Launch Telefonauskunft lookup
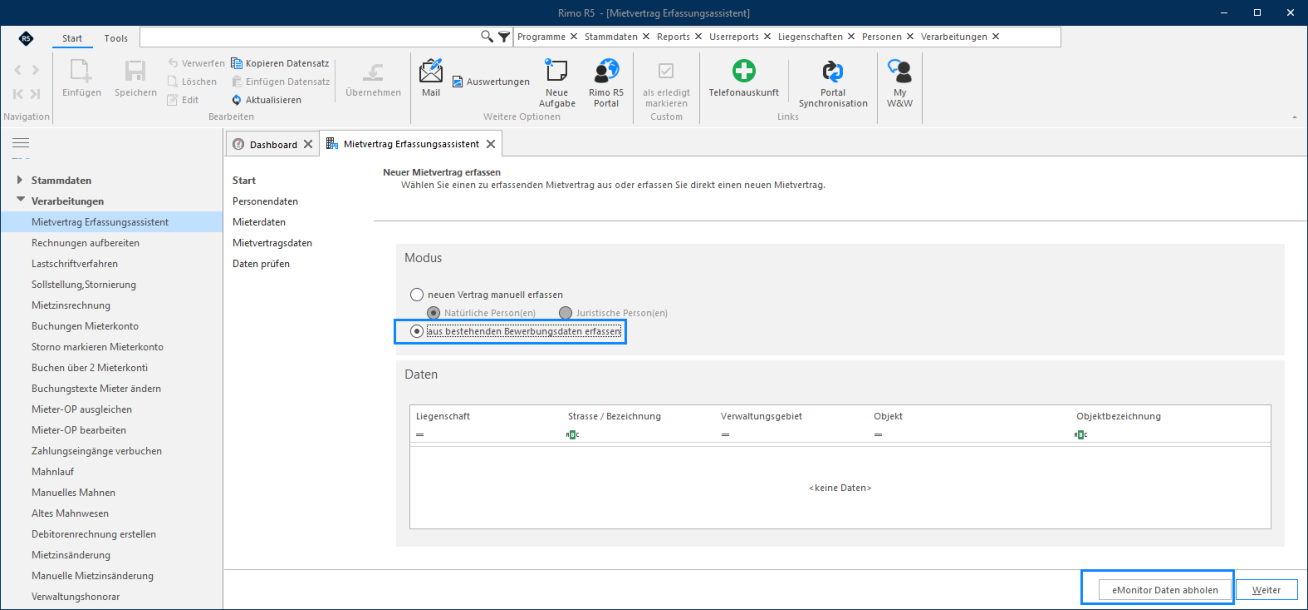The height and width of the screenshot is (610, 1308). [743, 79]
